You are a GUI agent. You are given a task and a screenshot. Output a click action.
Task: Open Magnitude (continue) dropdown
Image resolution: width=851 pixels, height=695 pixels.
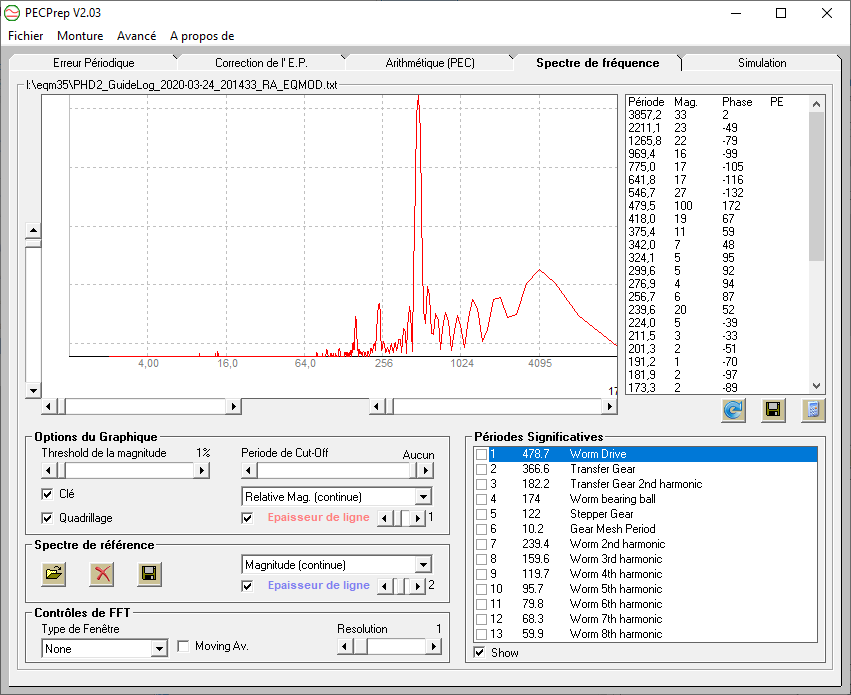pyautogui.click(x=423, y=564)
